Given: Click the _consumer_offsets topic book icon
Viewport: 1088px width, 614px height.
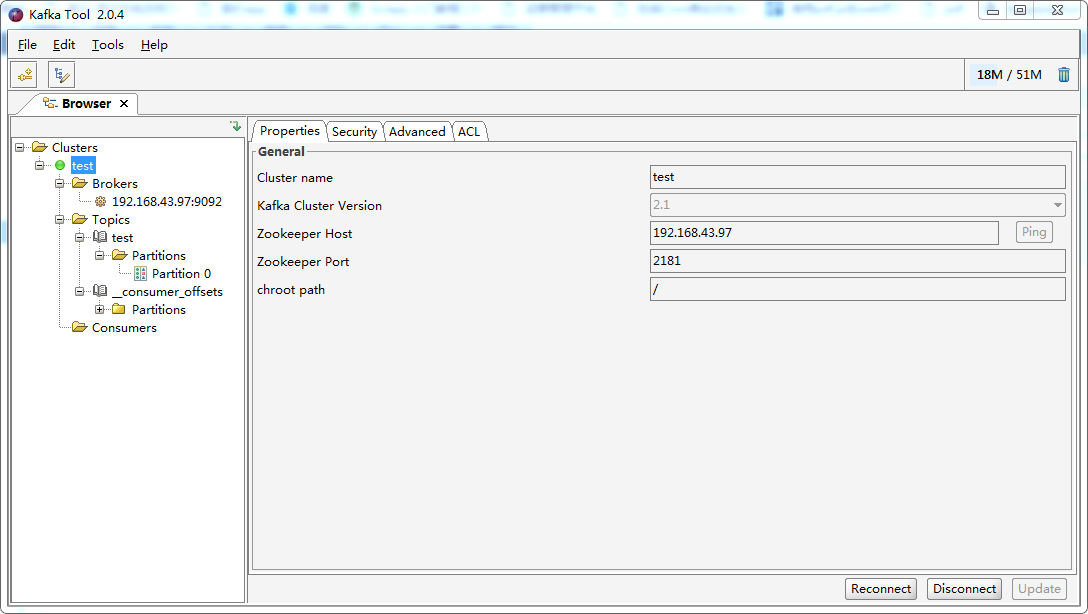Looking at the screenshot, I should pos(100,291).
